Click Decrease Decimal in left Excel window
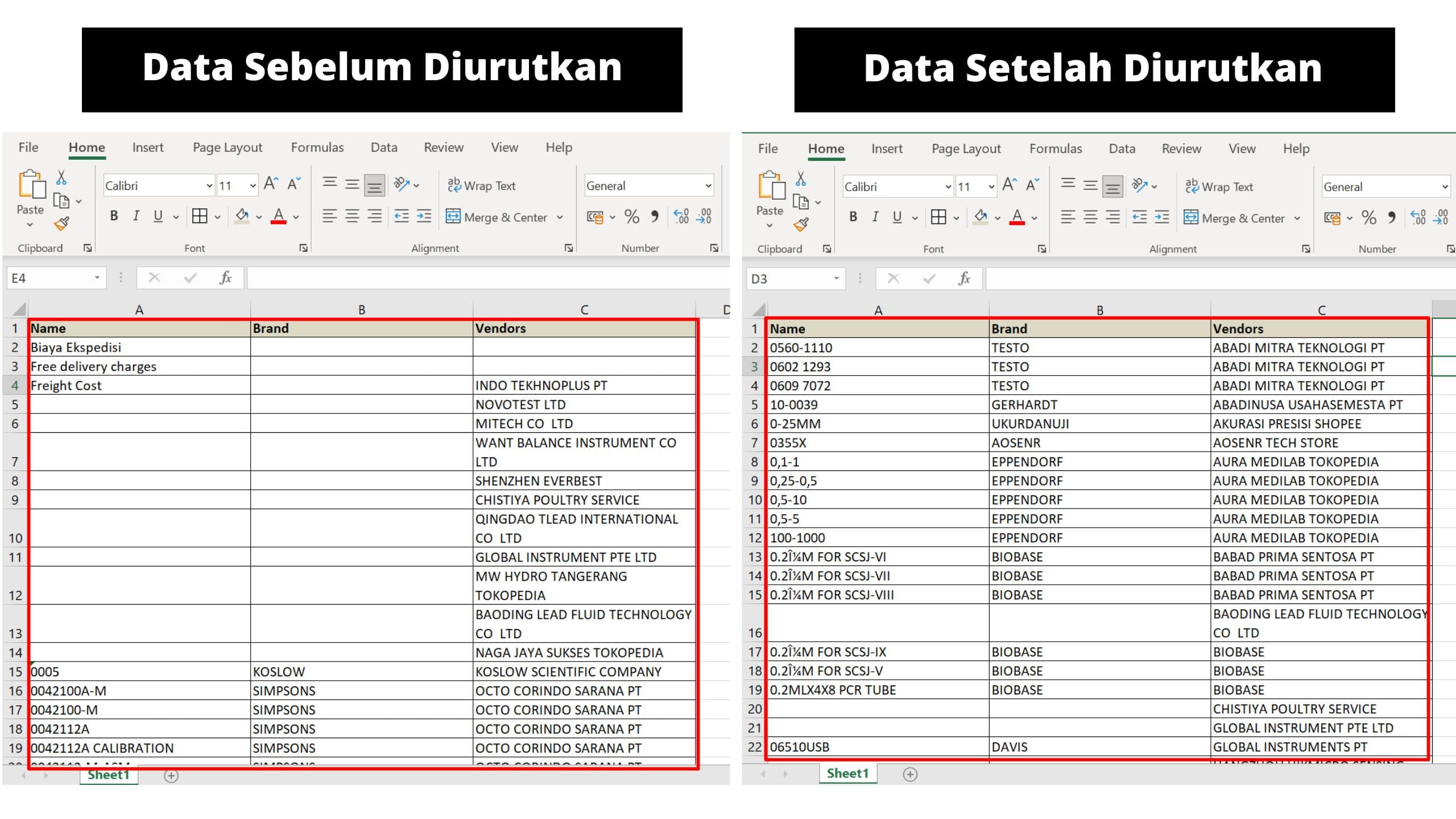Viewport: 1456px width, 819px height. coord(704,216)
